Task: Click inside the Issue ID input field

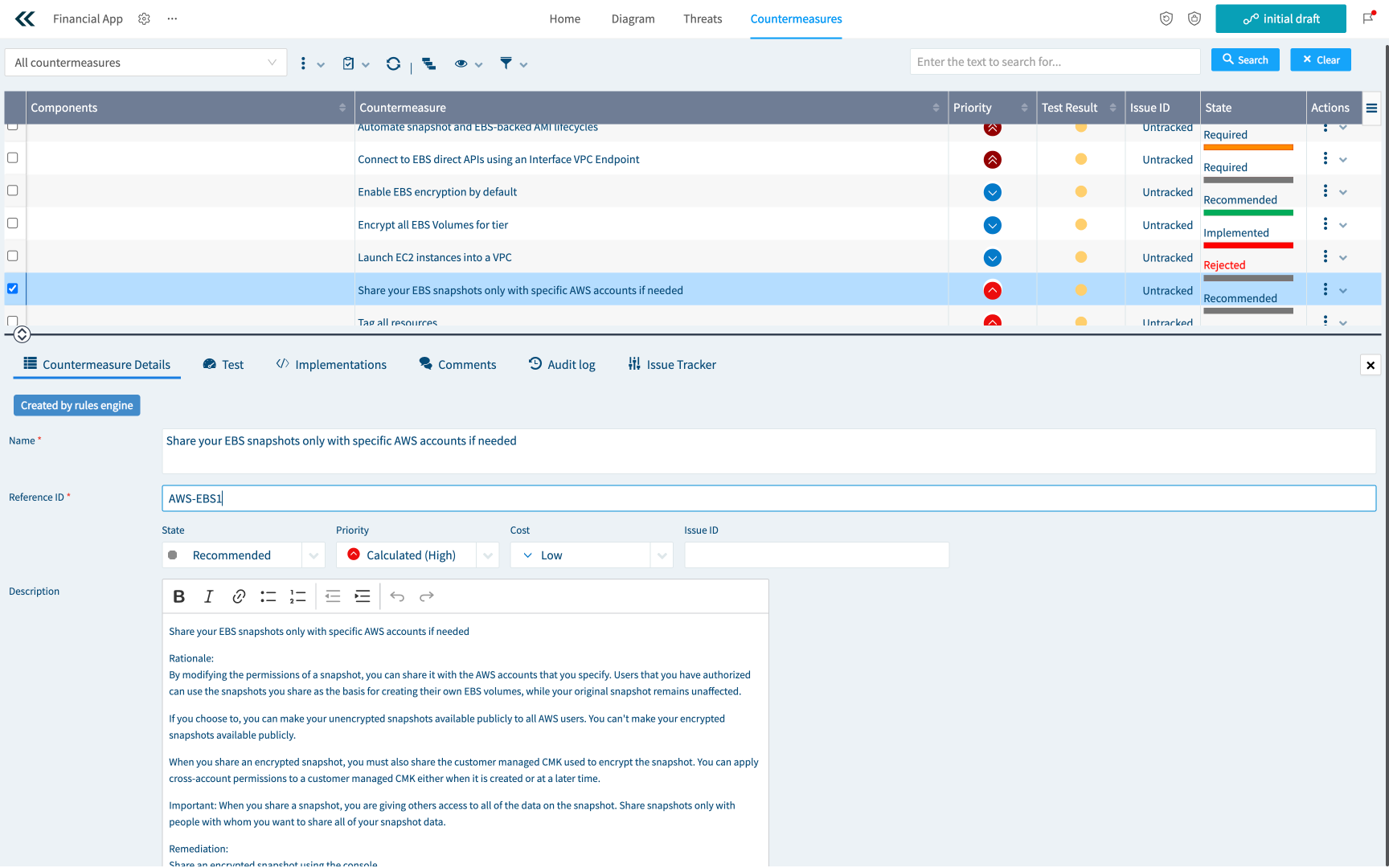Action: pyautogui.click(x=815, y=555)
